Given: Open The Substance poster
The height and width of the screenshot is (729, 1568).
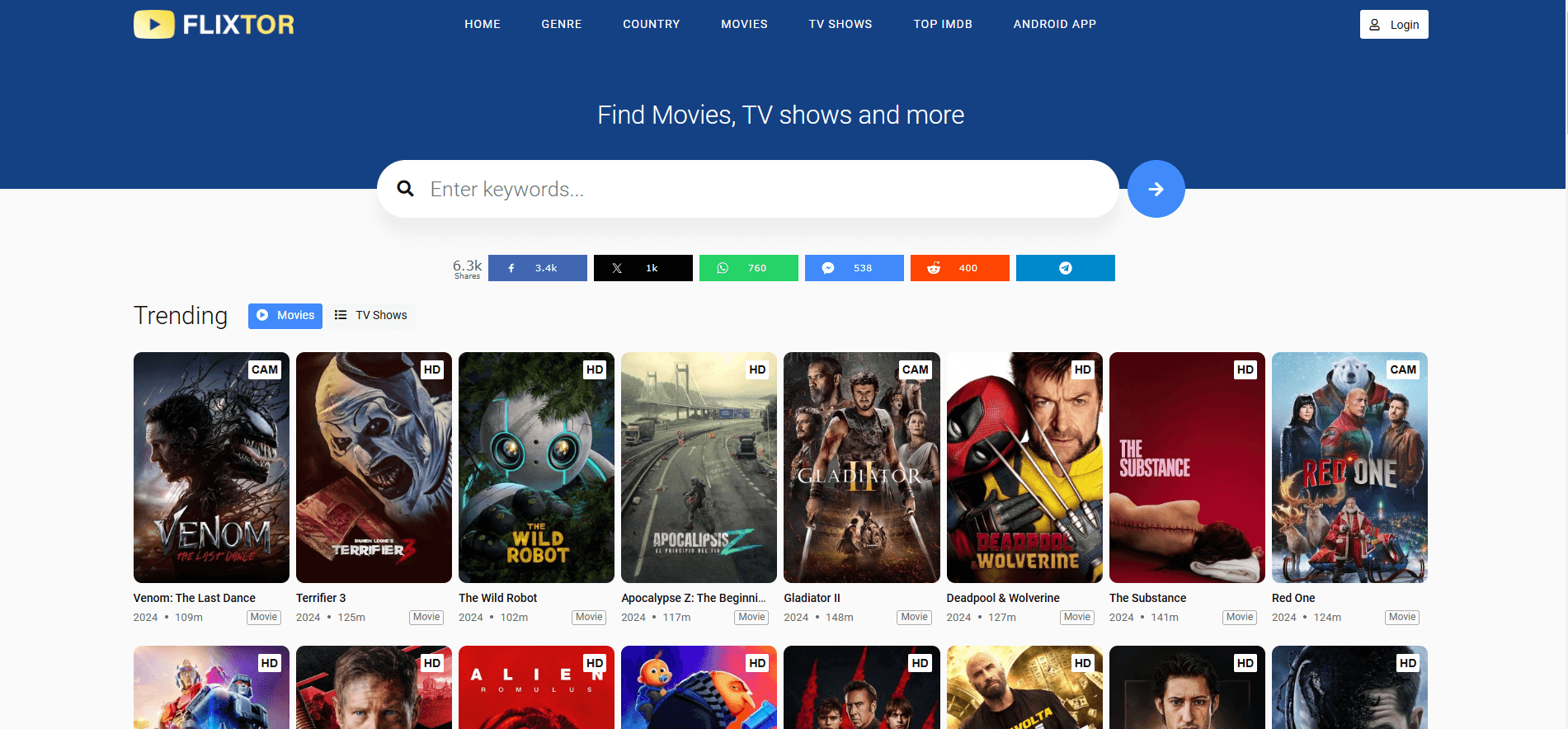Looking at the screenshot, I should [x=1187, y=468].
